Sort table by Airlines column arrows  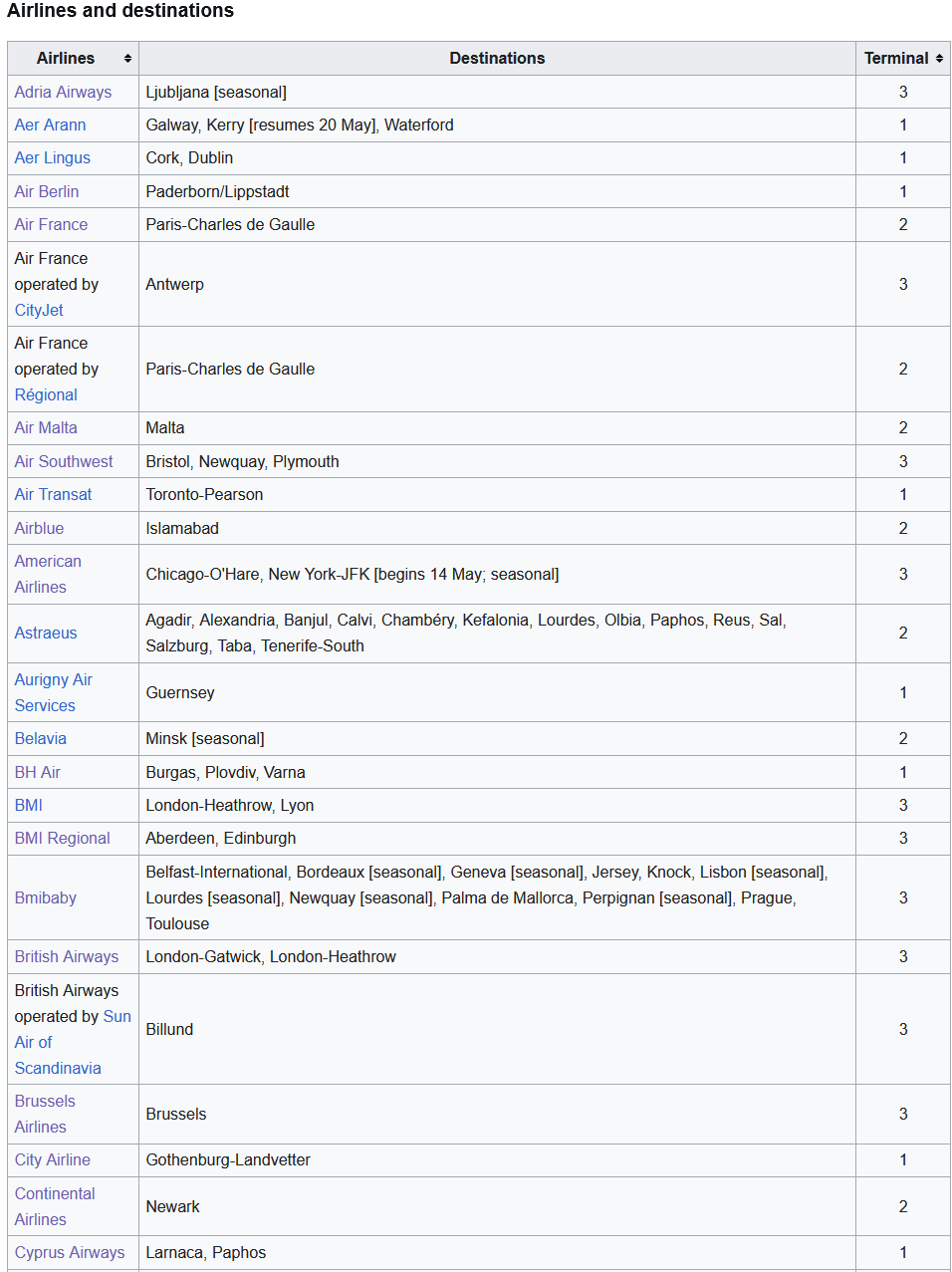tap(127, 59)
